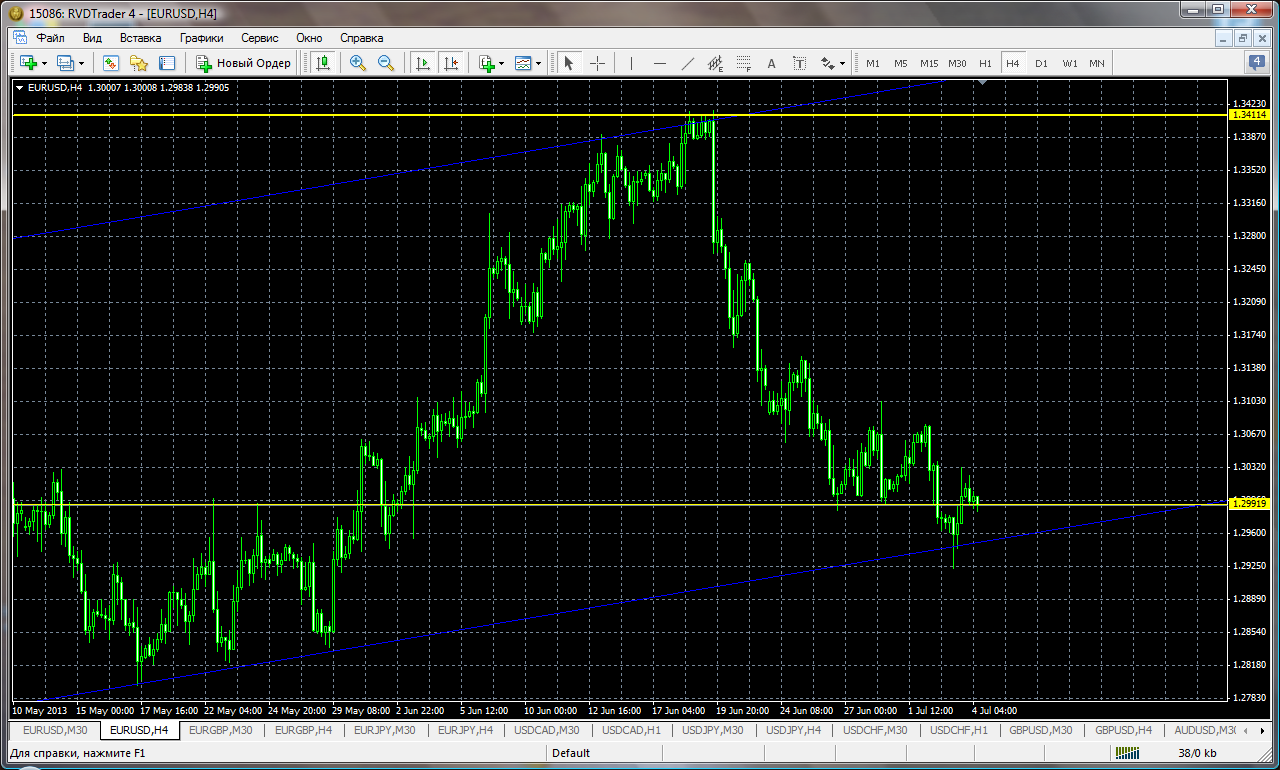
Task: Switch timeframe to M30
Action: 958,63
